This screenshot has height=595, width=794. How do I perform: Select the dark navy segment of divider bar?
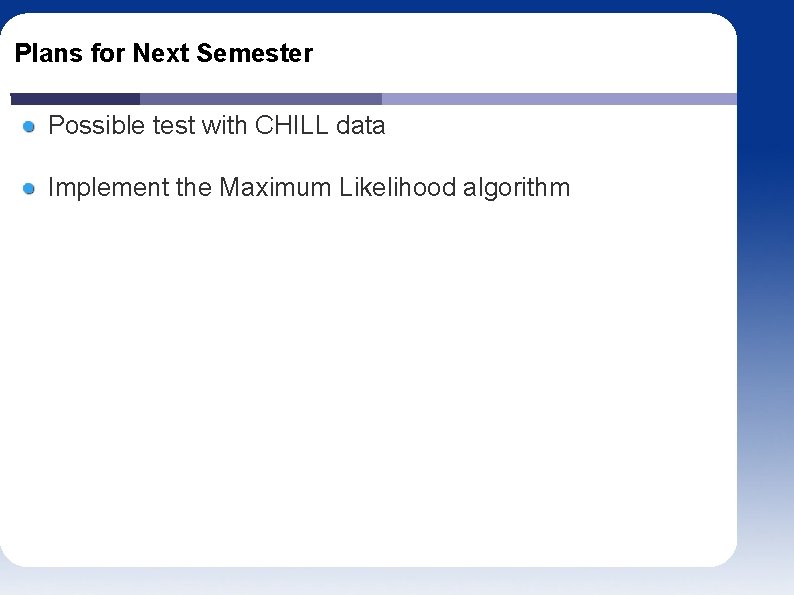(x=75, y=99)
